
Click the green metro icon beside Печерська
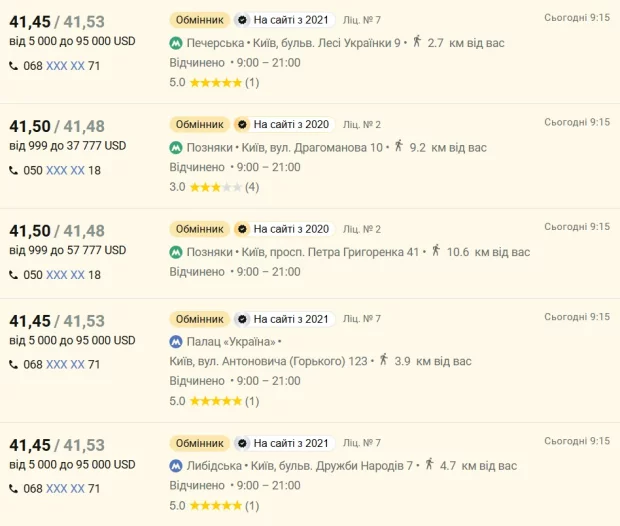click(x=176, y=44)
